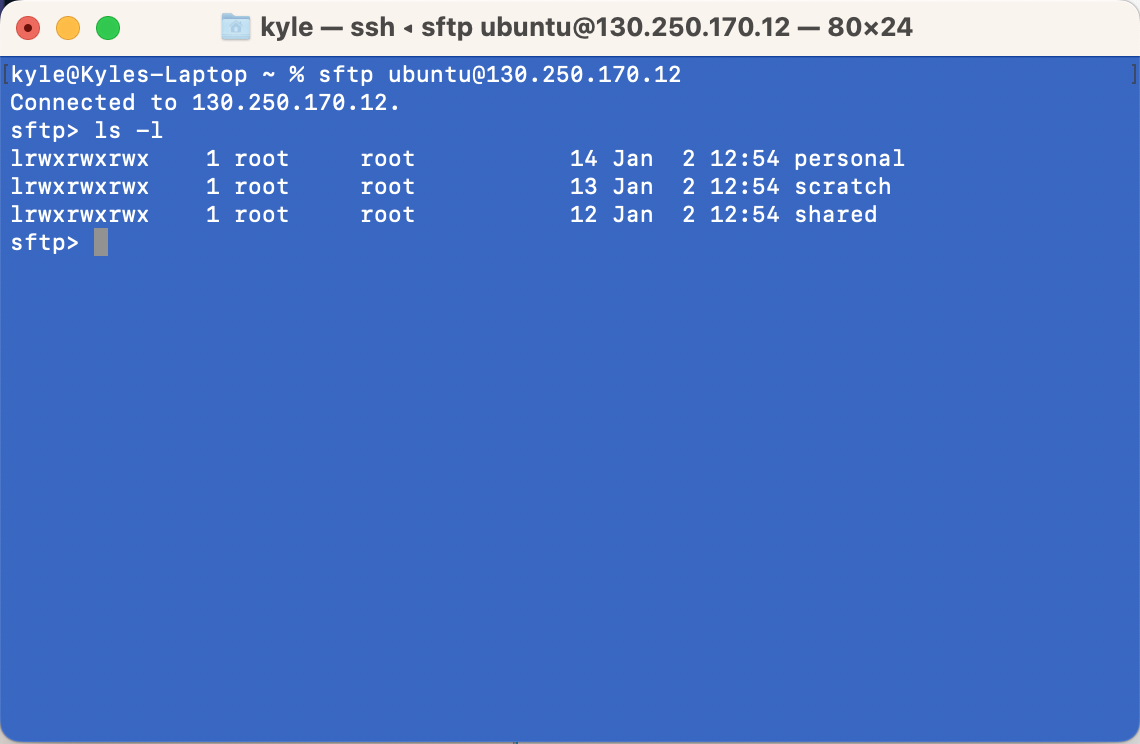
Task: Minimize the window using yellow button
Action: pos(68,28)
